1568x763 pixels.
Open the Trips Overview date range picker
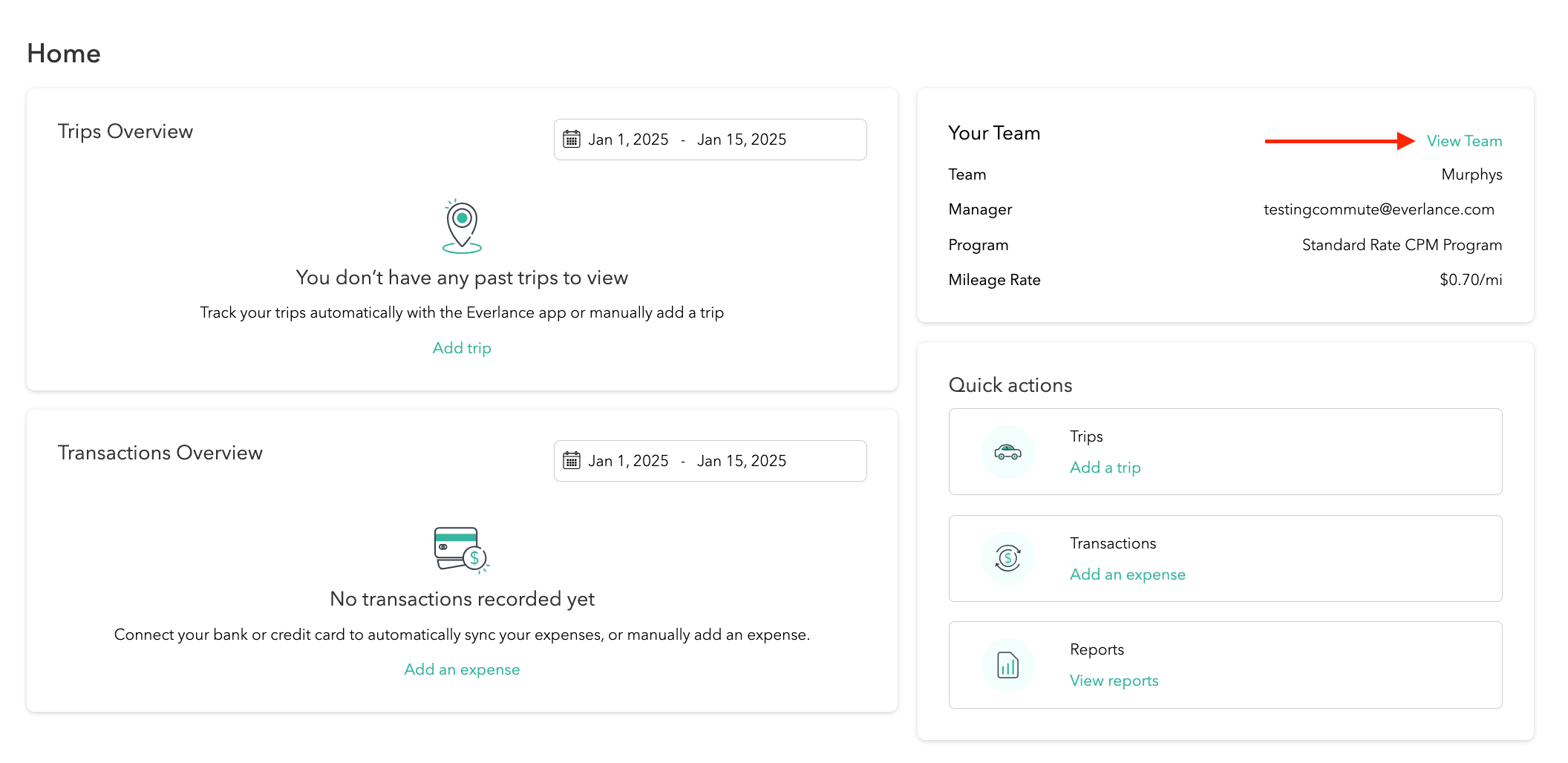(710, 139)
